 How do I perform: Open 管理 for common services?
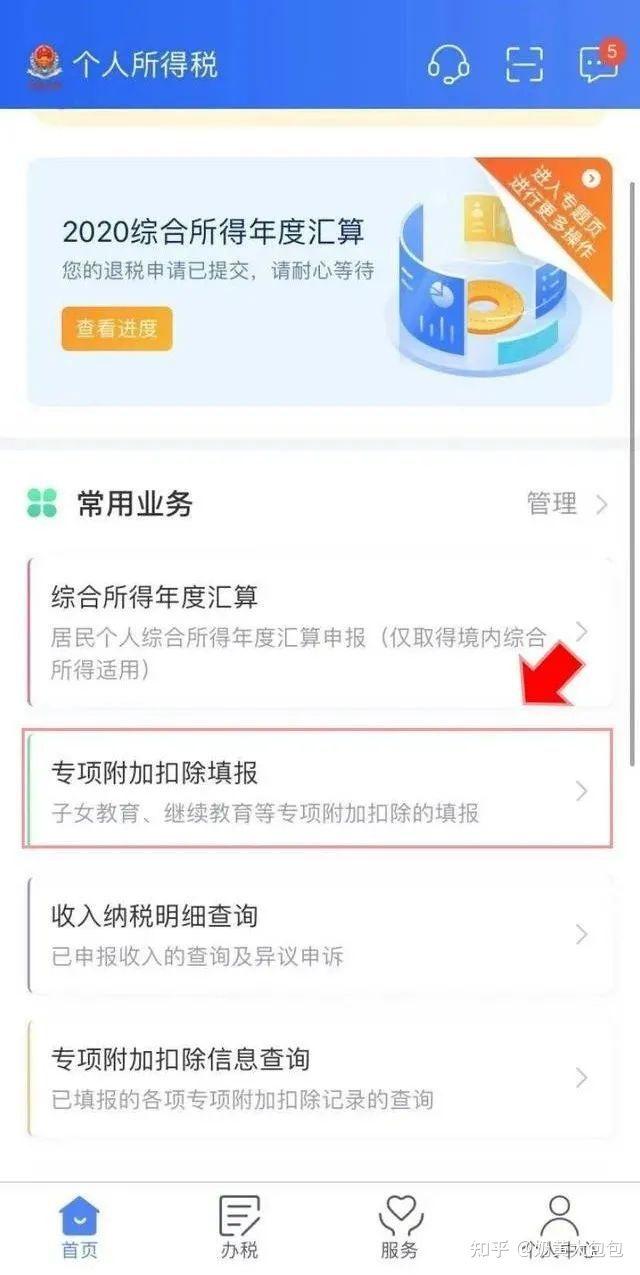click(552, 504)
